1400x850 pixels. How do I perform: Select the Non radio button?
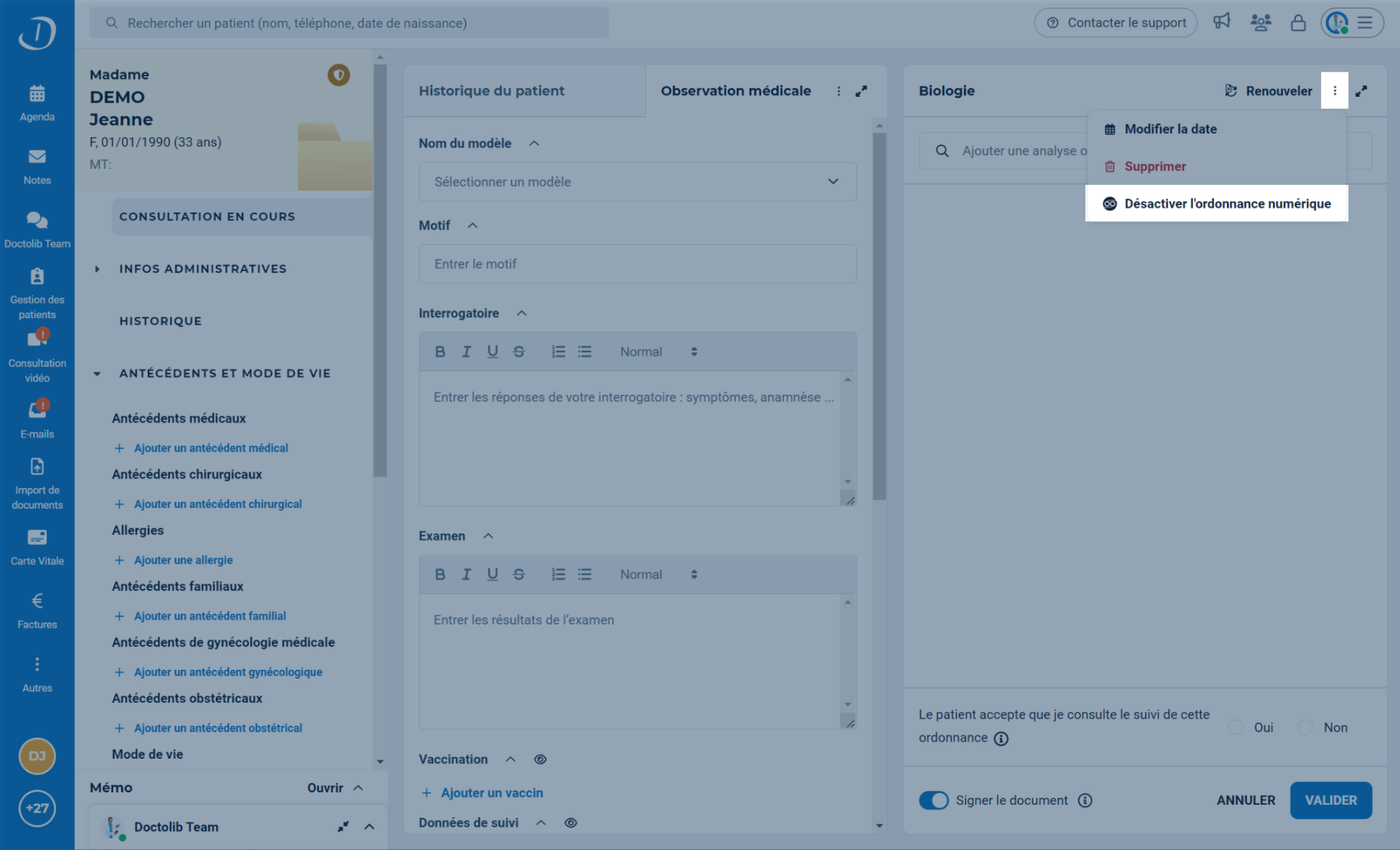[x=1306, y=728]
